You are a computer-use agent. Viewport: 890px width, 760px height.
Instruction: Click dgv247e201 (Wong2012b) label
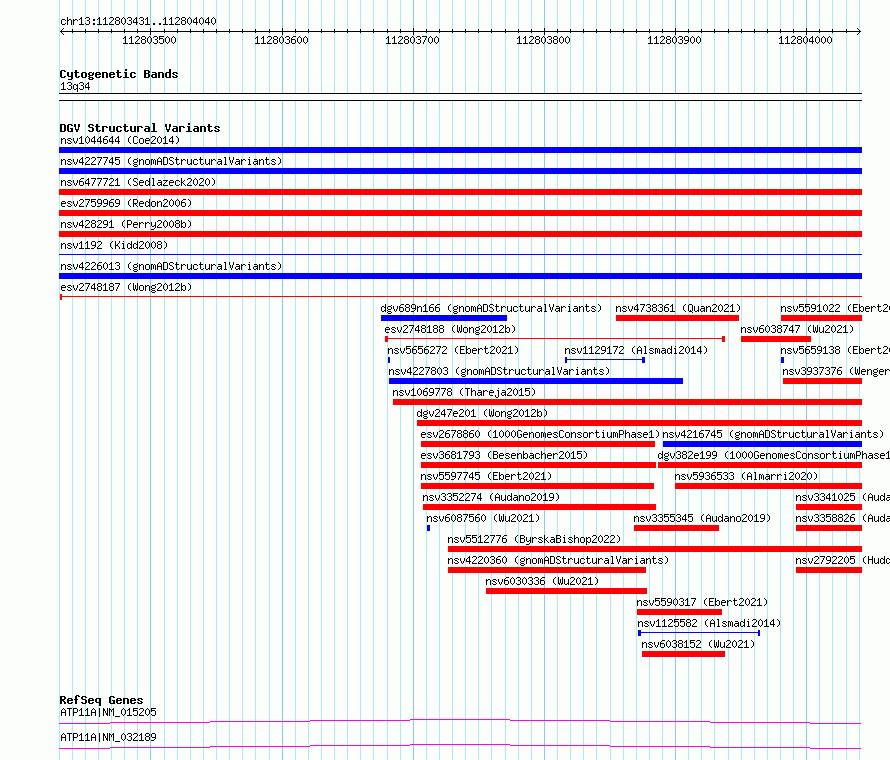(482, 413)
